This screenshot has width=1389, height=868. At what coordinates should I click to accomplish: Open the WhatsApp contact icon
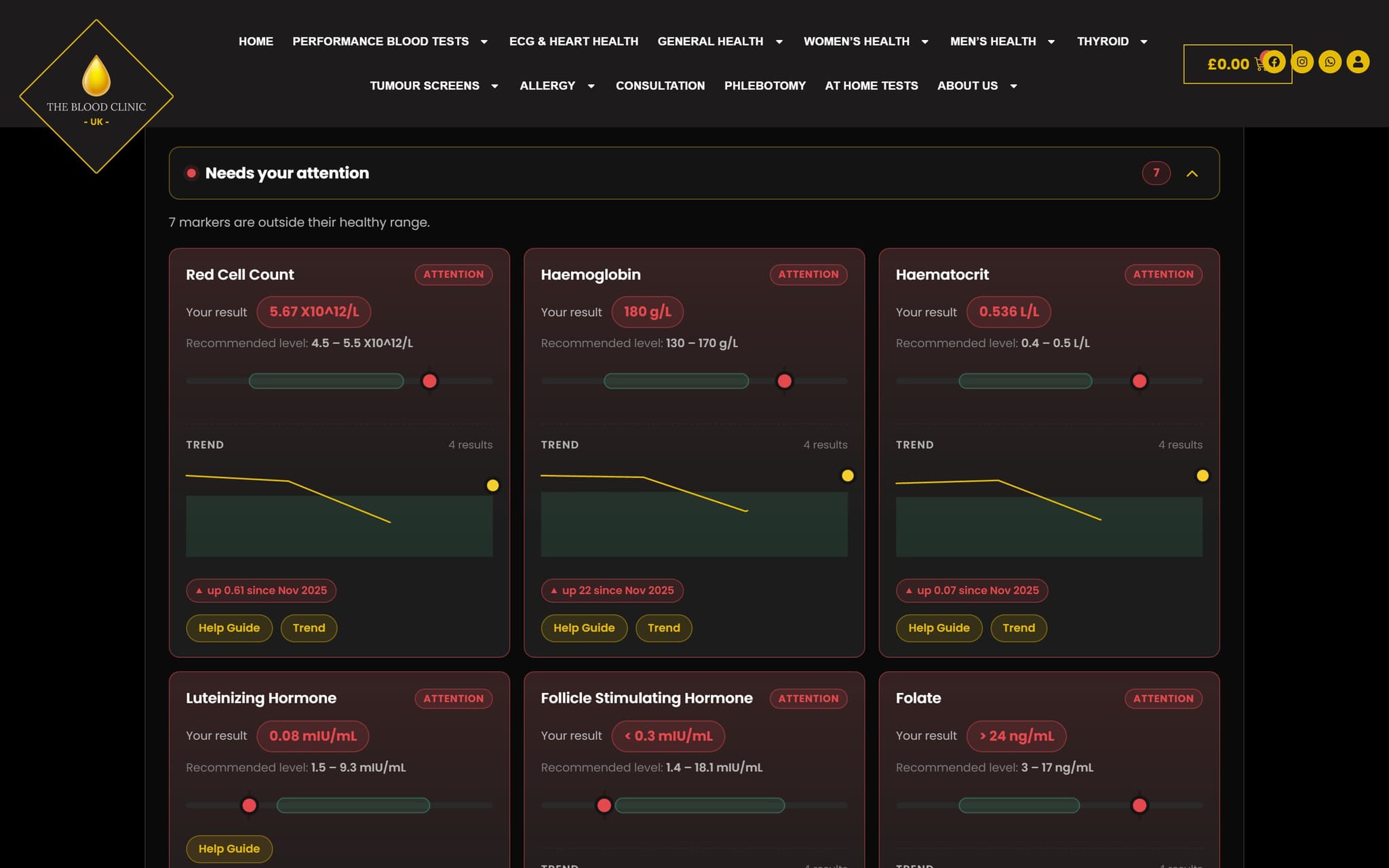[x=1329, y=62]
